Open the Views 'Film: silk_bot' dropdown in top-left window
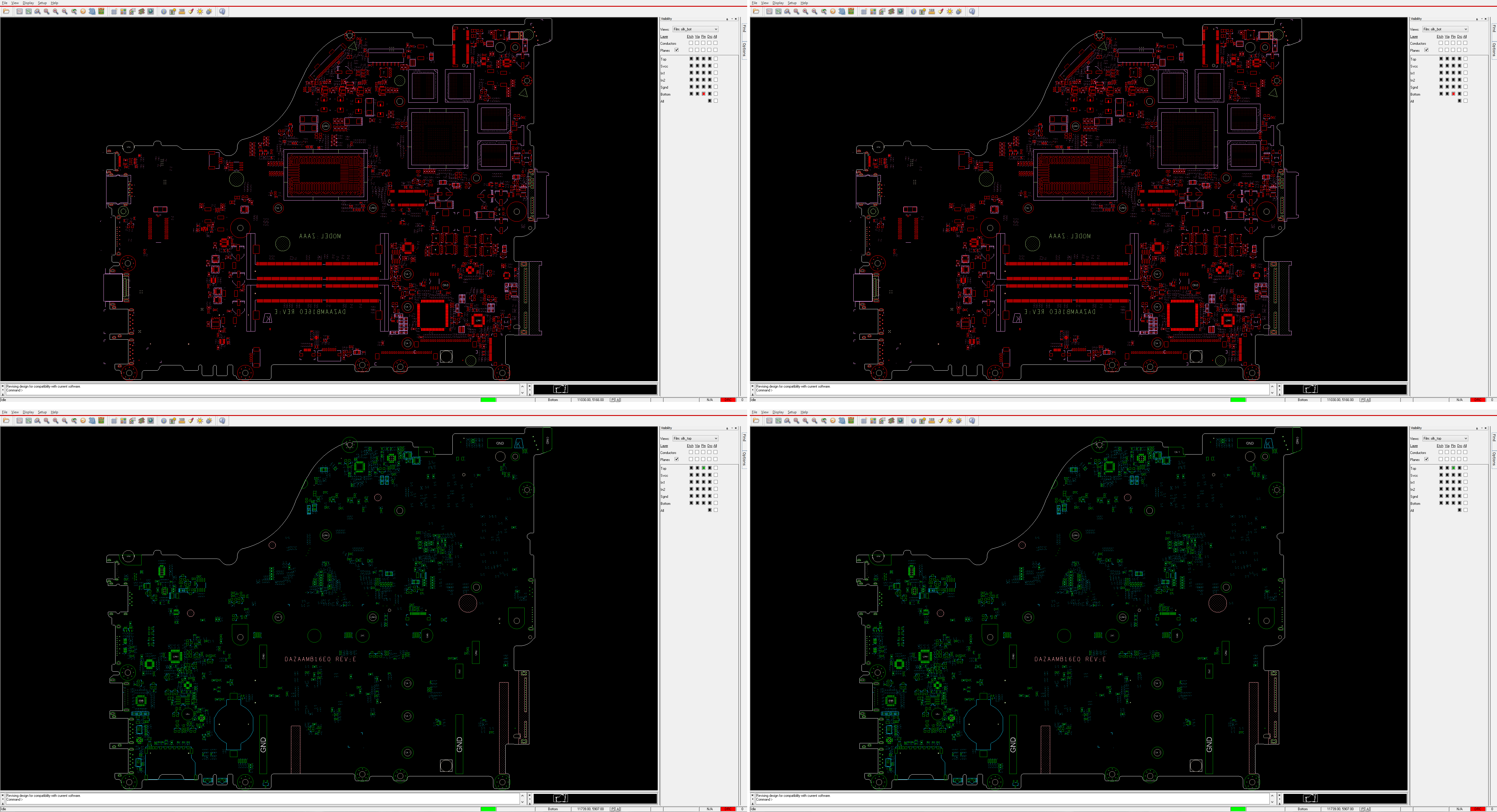 695,29
